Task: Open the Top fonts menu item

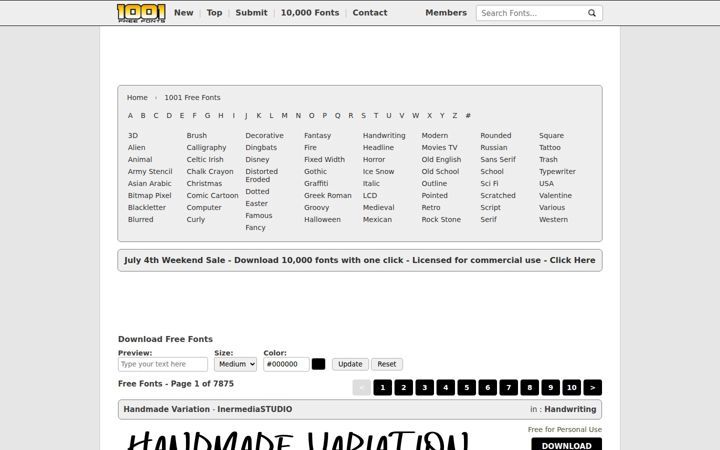Action: 214,13
